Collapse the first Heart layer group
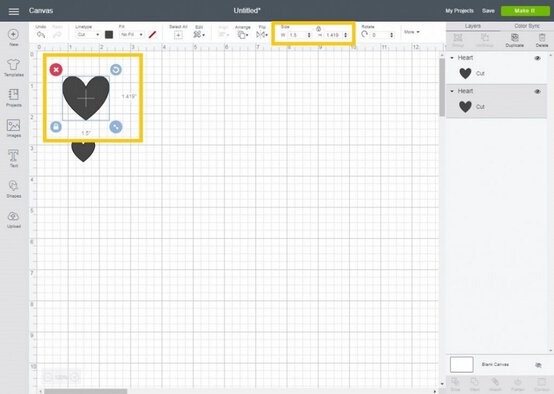Viewport: 554px width, 394px height. tap(452, 58)
